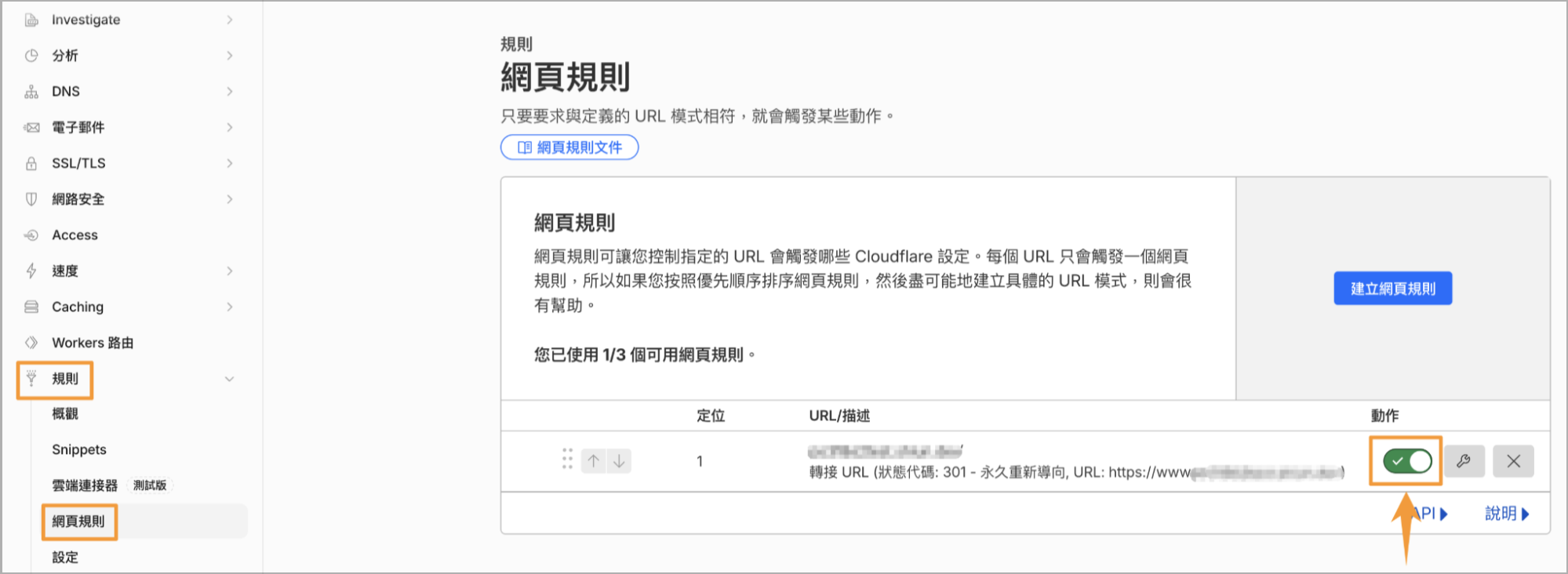The width and height of the screenshot is (1568, 574).
Task: Open the 網頁規則文件 documentation link
Action: 569,147
